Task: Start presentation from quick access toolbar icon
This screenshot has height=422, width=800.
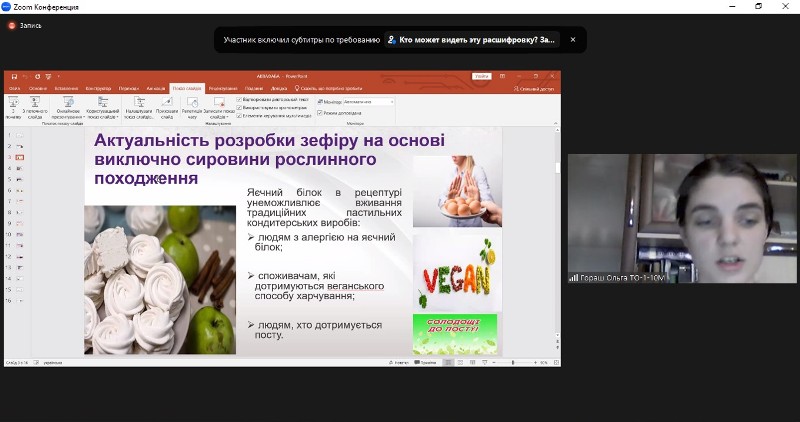Action: [x=48, y=77]
